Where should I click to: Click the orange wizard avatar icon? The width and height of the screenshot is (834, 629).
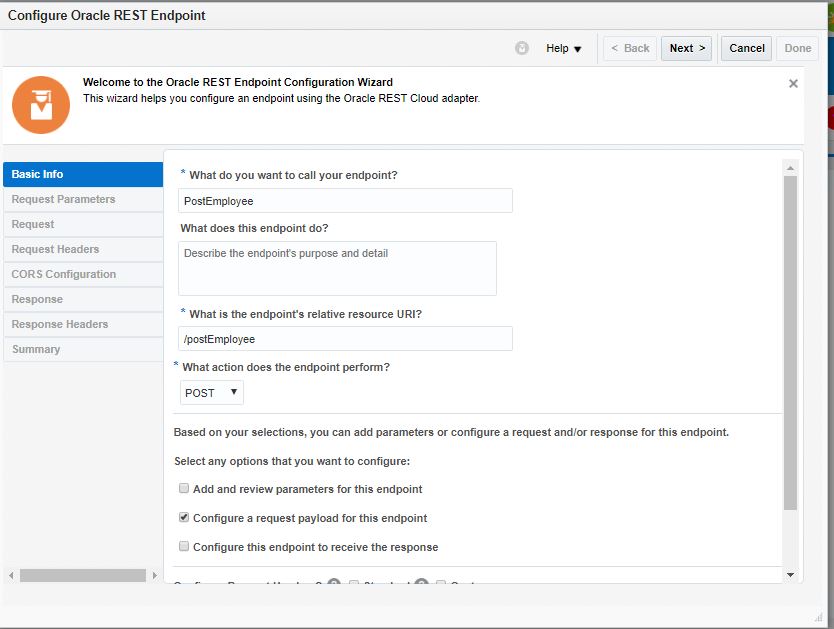click(x=41, y=104)
